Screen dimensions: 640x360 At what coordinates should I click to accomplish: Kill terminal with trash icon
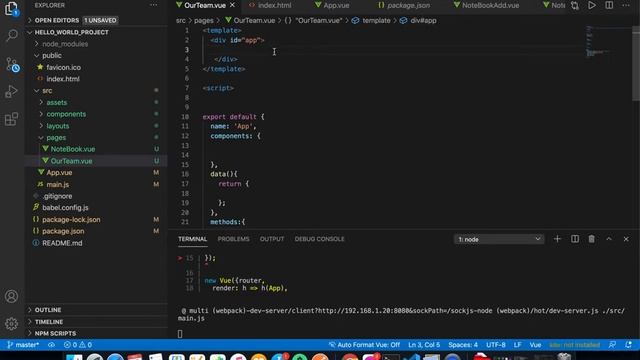pyautogui.click(x=591, y=239)
